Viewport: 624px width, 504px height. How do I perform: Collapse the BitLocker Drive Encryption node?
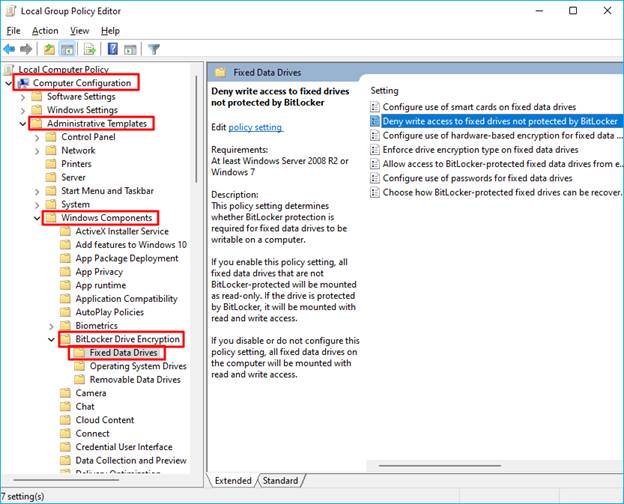click(51, 340)
